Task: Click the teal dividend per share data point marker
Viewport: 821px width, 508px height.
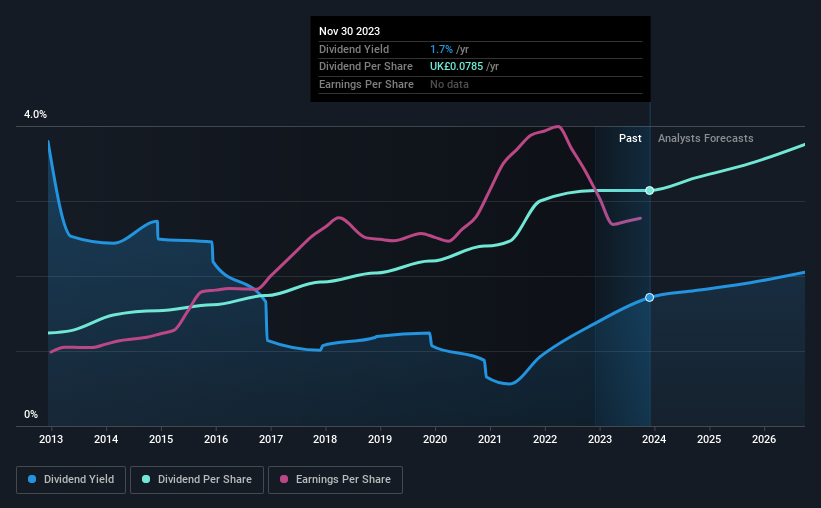Action: [x=649, y=191]
